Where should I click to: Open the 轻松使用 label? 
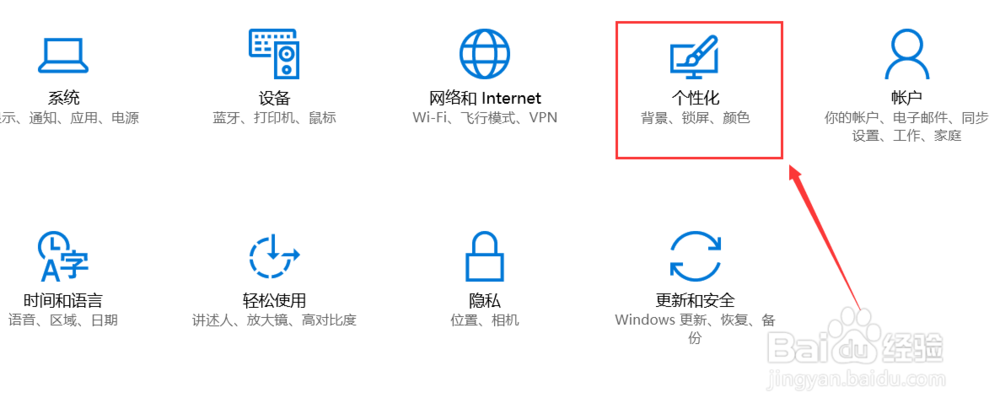274,300
